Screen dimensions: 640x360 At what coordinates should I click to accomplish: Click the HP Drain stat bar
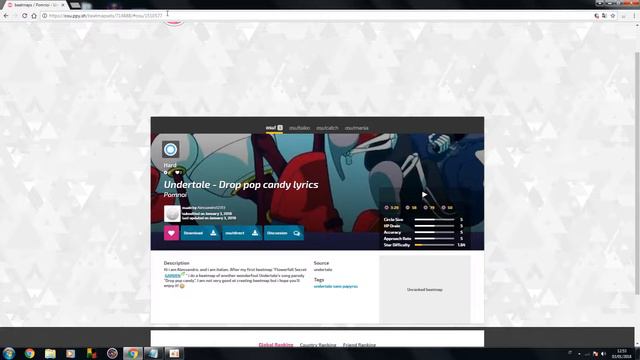coord(434,226)
